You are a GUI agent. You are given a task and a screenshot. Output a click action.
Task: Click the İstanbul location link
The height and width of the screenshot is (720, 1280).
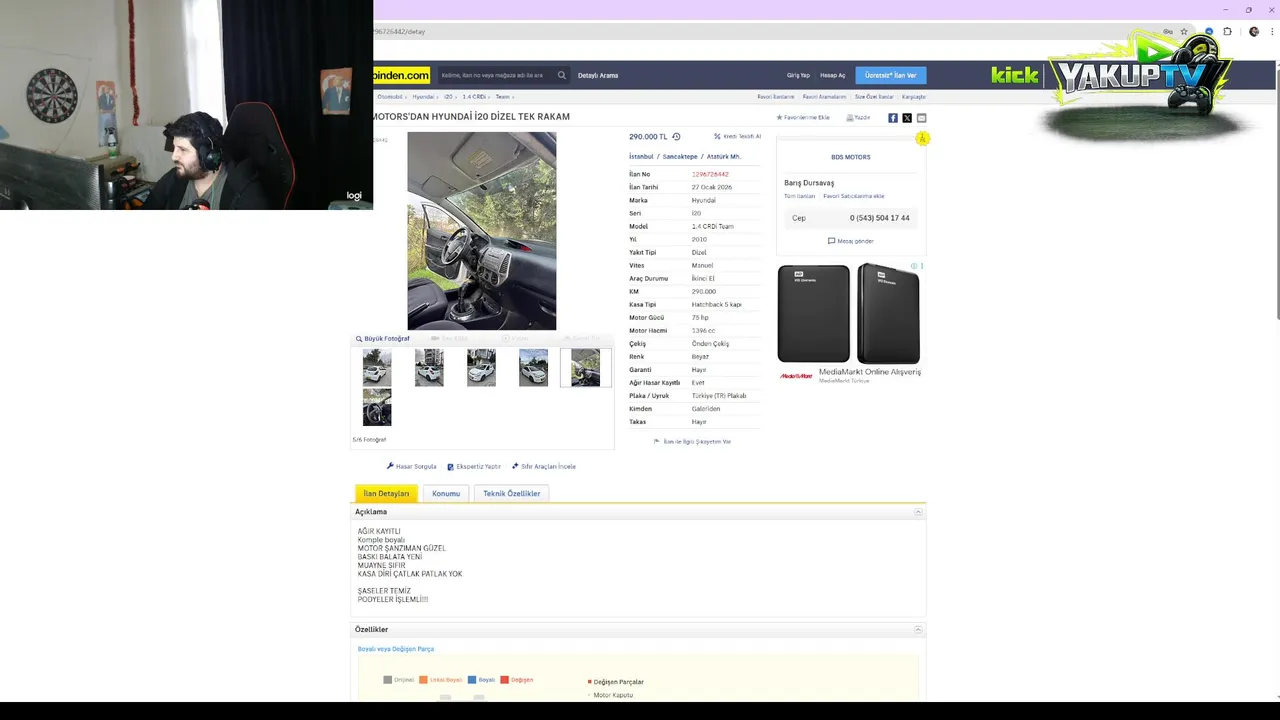641,157
